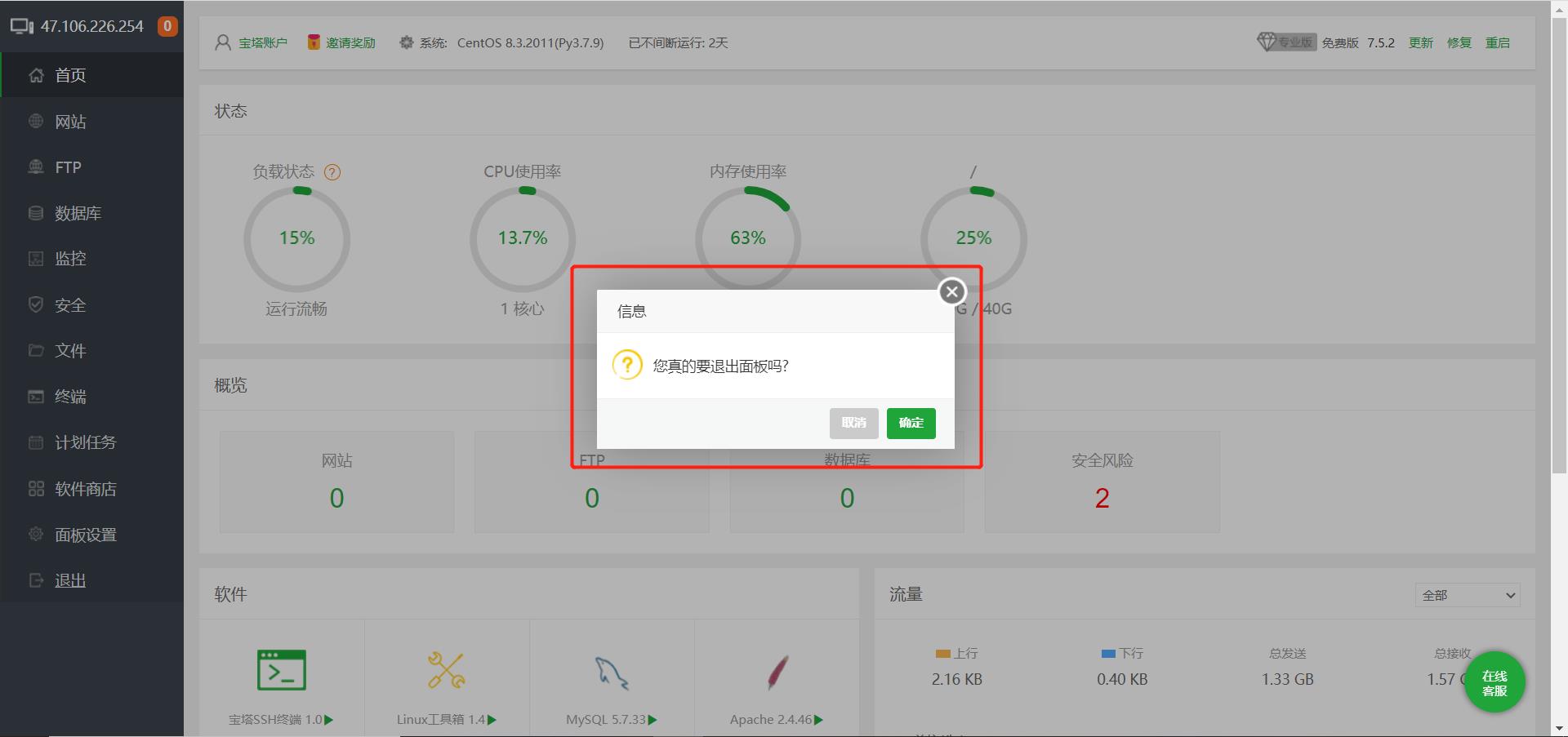This screenshot has width=1568, height=737.
Task: Open the 数据库 overview card showing 0
Action: click(x=847, y=482)
